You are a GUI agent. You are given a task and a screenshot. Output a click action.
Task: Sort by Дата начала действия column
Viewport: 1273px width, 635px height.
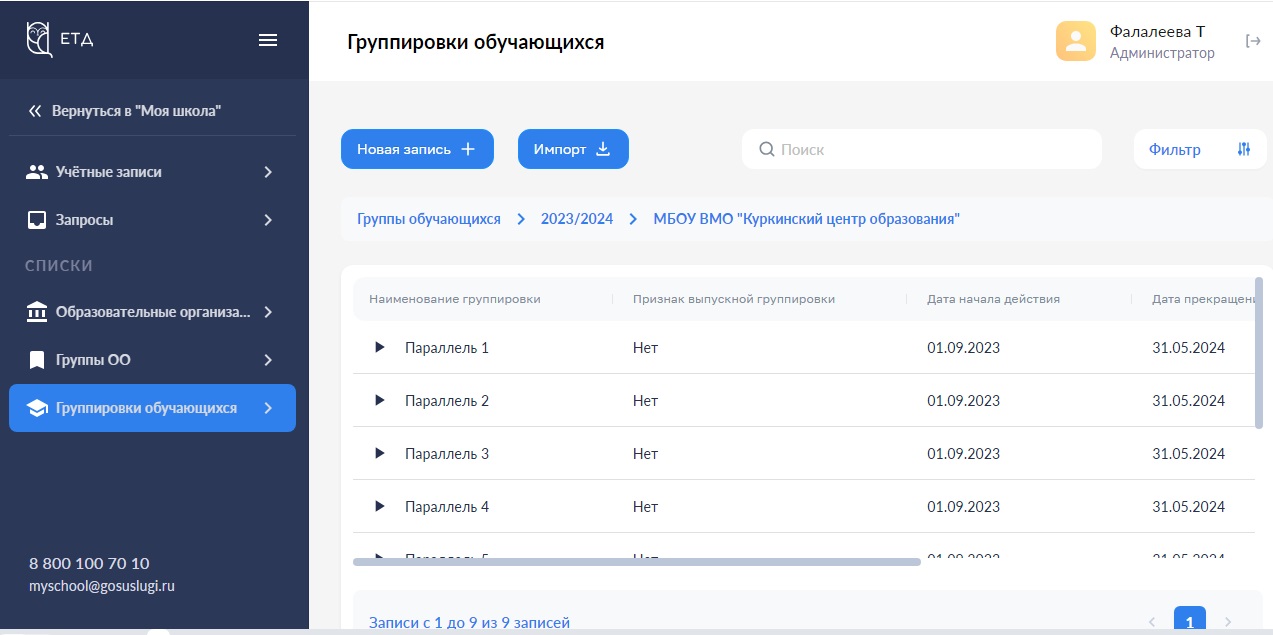pos(993,299)
